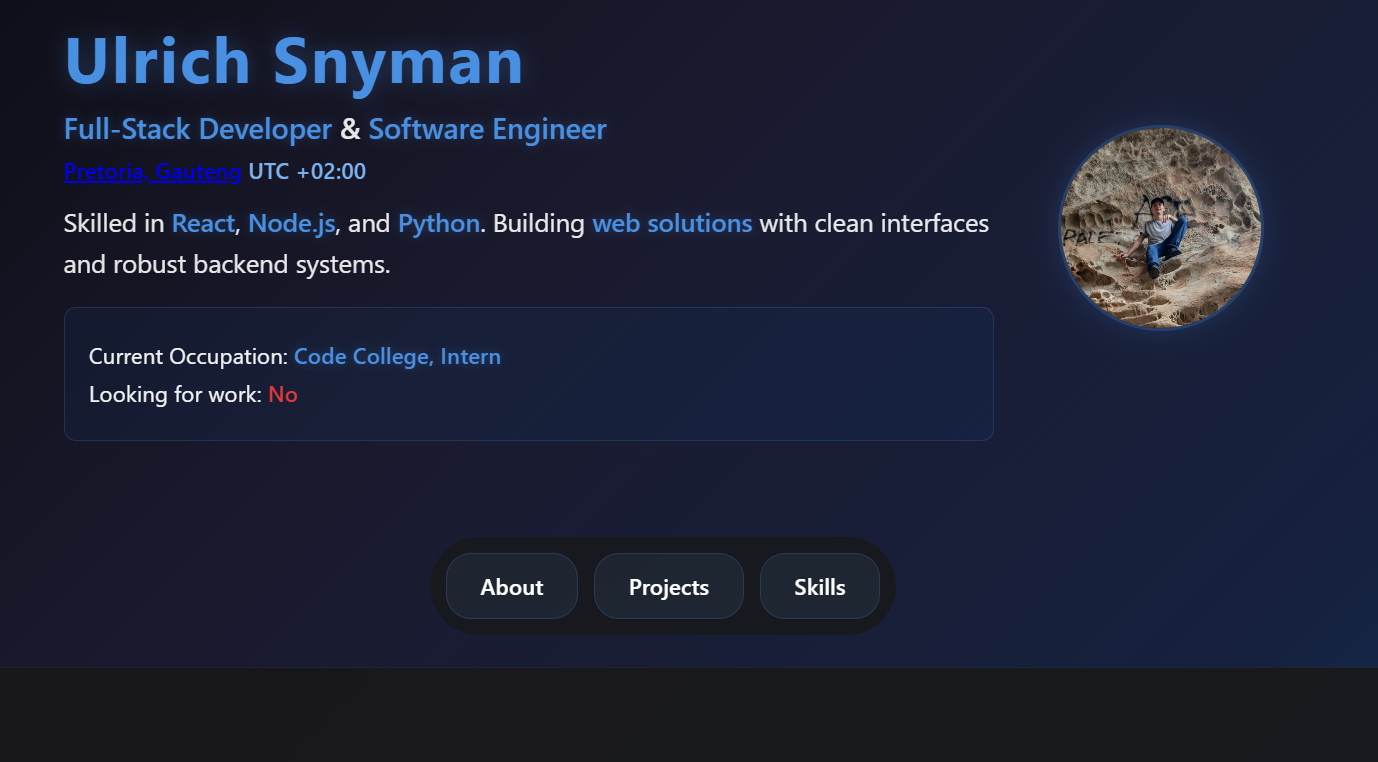
Task: Click the highlighted web solutions phrase
Action: [x=673, y=223]
